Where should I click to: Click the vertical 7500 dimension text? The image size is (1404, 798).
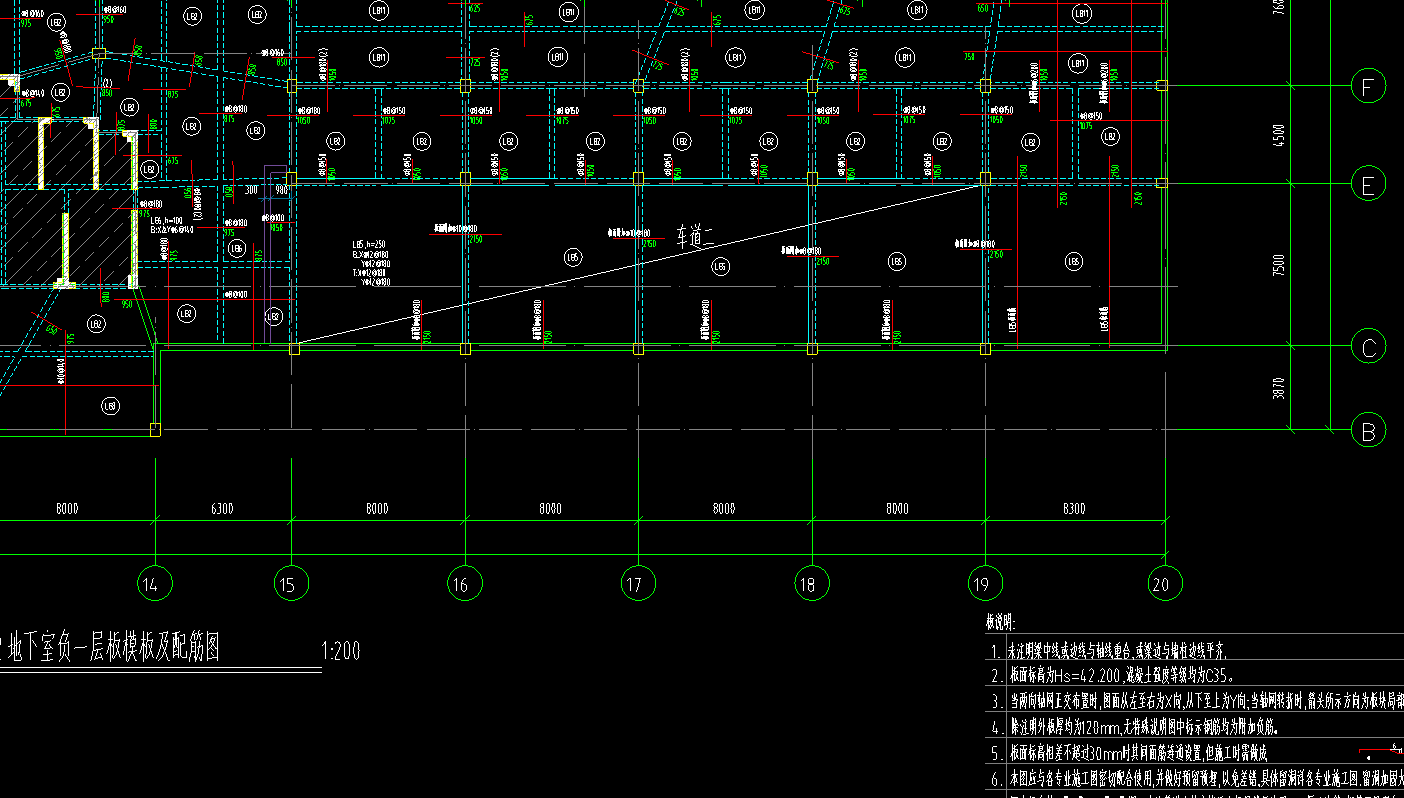point(1279,267)
